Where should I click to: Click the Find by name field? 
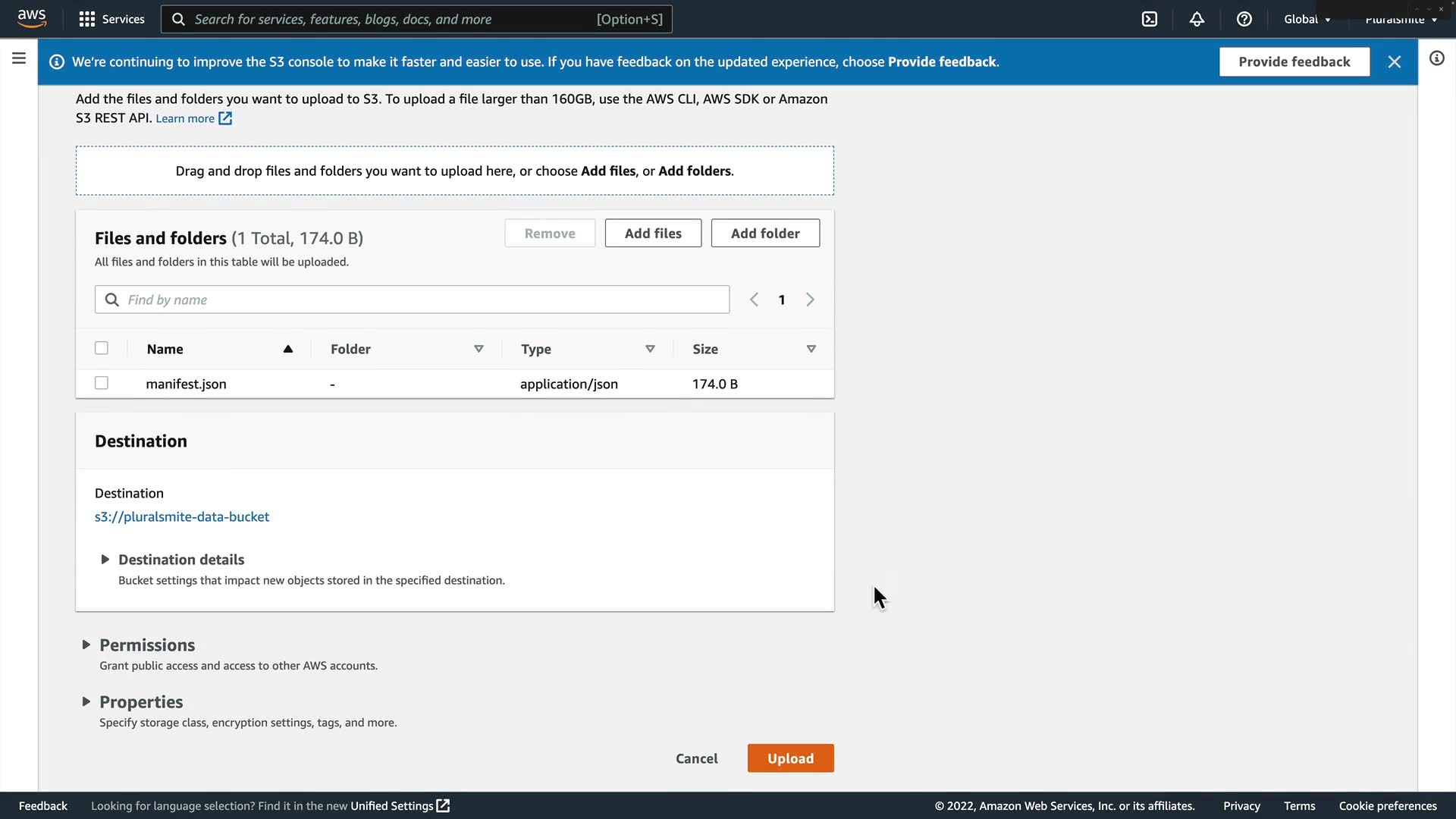pos(425,300)
